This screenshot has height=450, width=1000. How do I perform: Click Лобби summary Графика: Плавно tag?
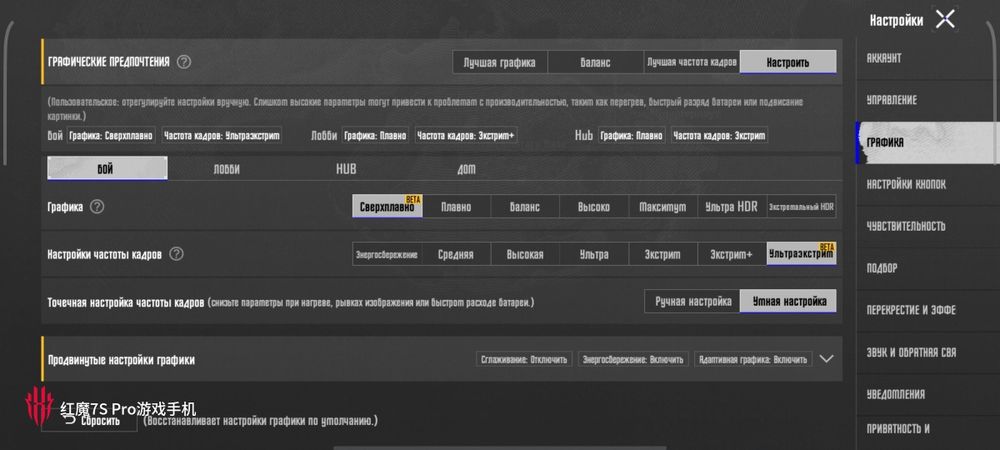[375, 136]
